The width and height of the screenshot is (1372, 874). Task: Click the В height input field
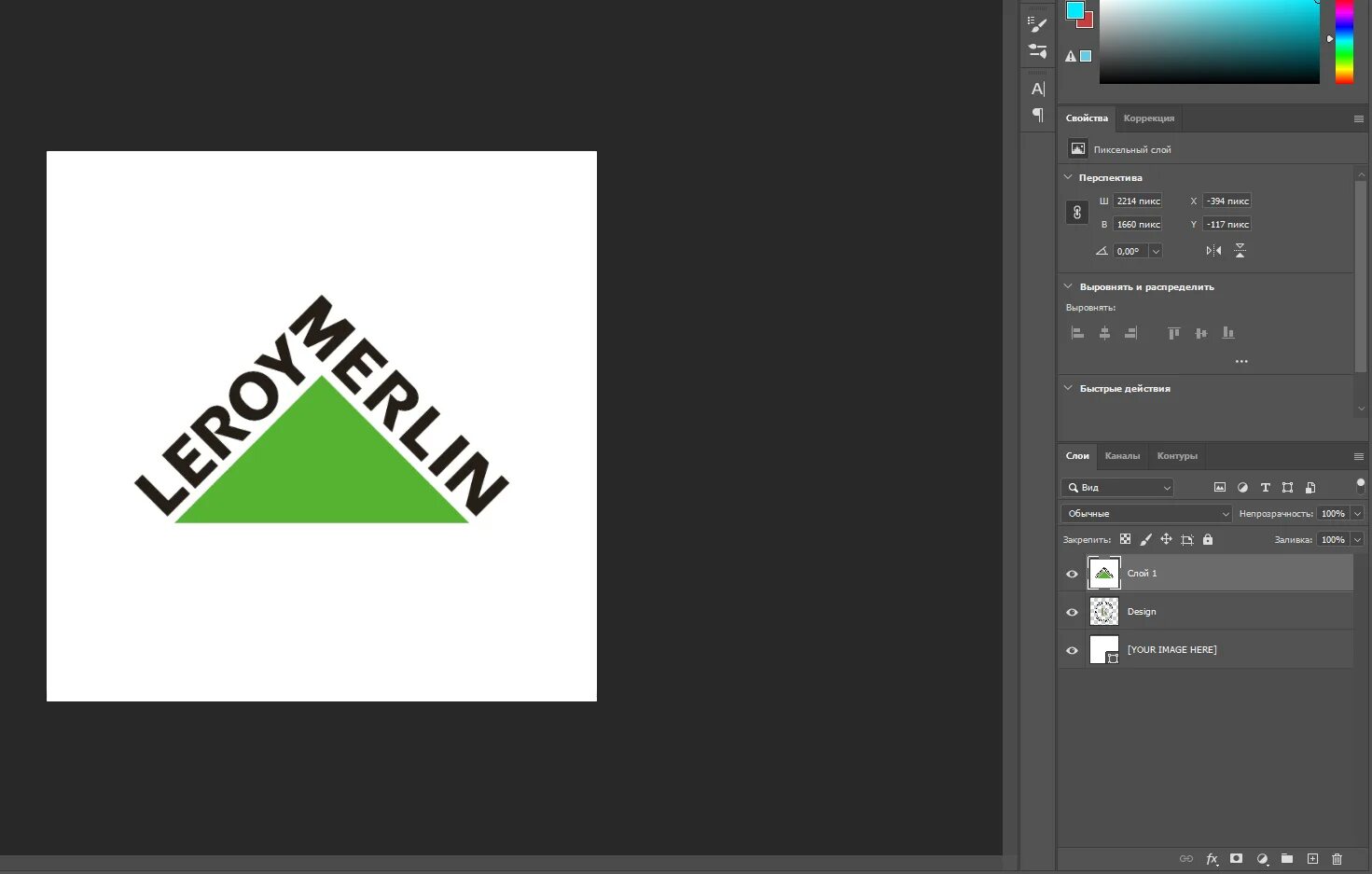[x=1138, y=224]
